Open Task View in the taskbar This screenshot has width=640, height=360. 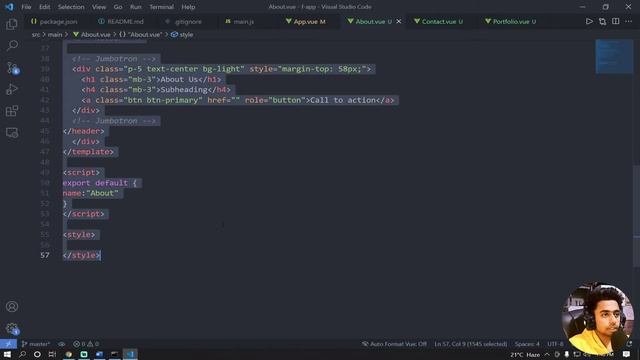coord(52,354)
